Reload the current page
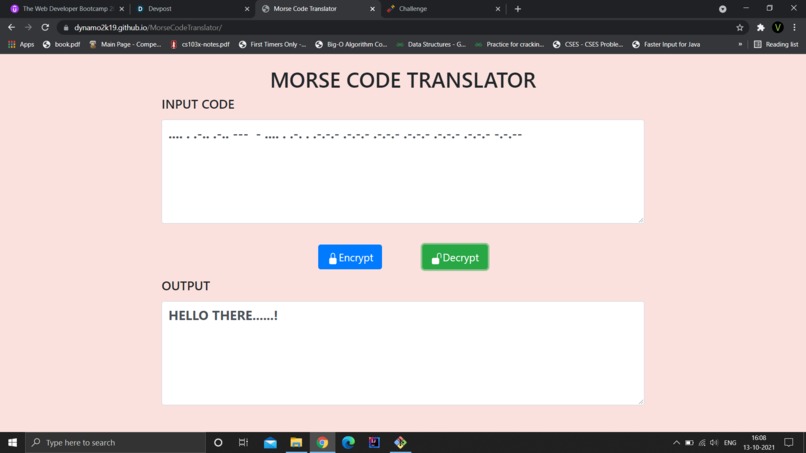 (x=45, y=27)
